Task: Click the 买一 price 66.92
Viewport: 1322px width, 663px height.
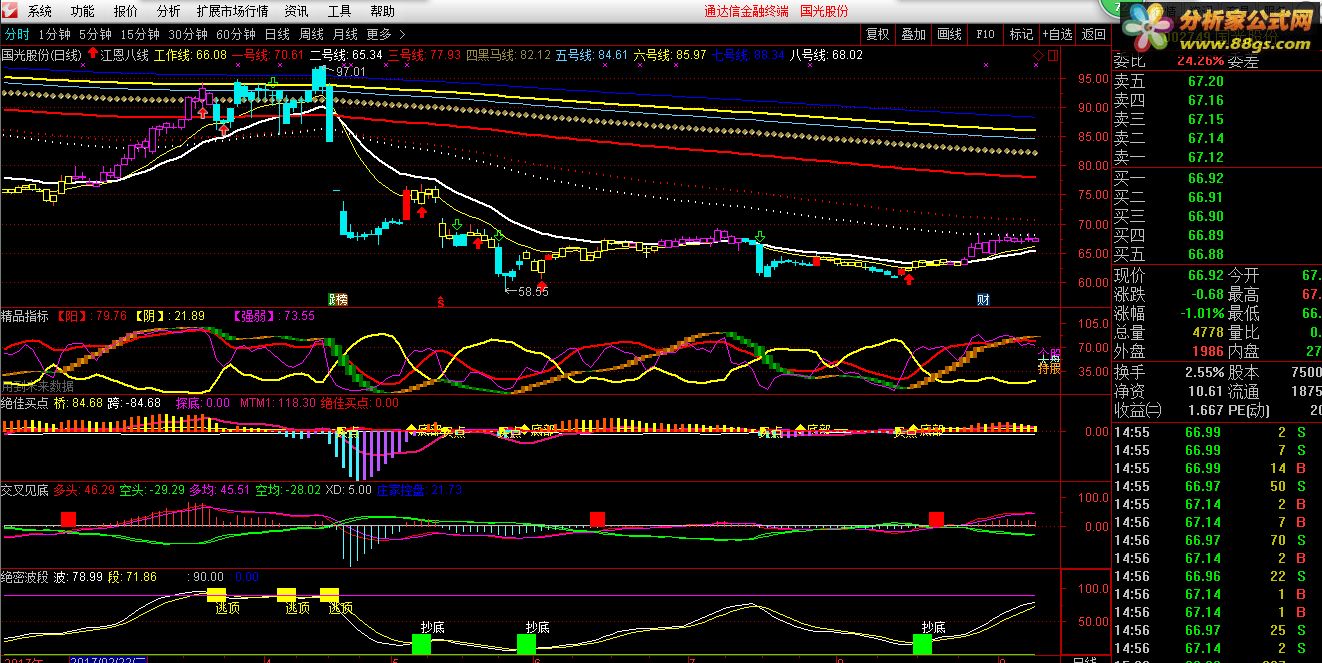Action: point(1205,178)
